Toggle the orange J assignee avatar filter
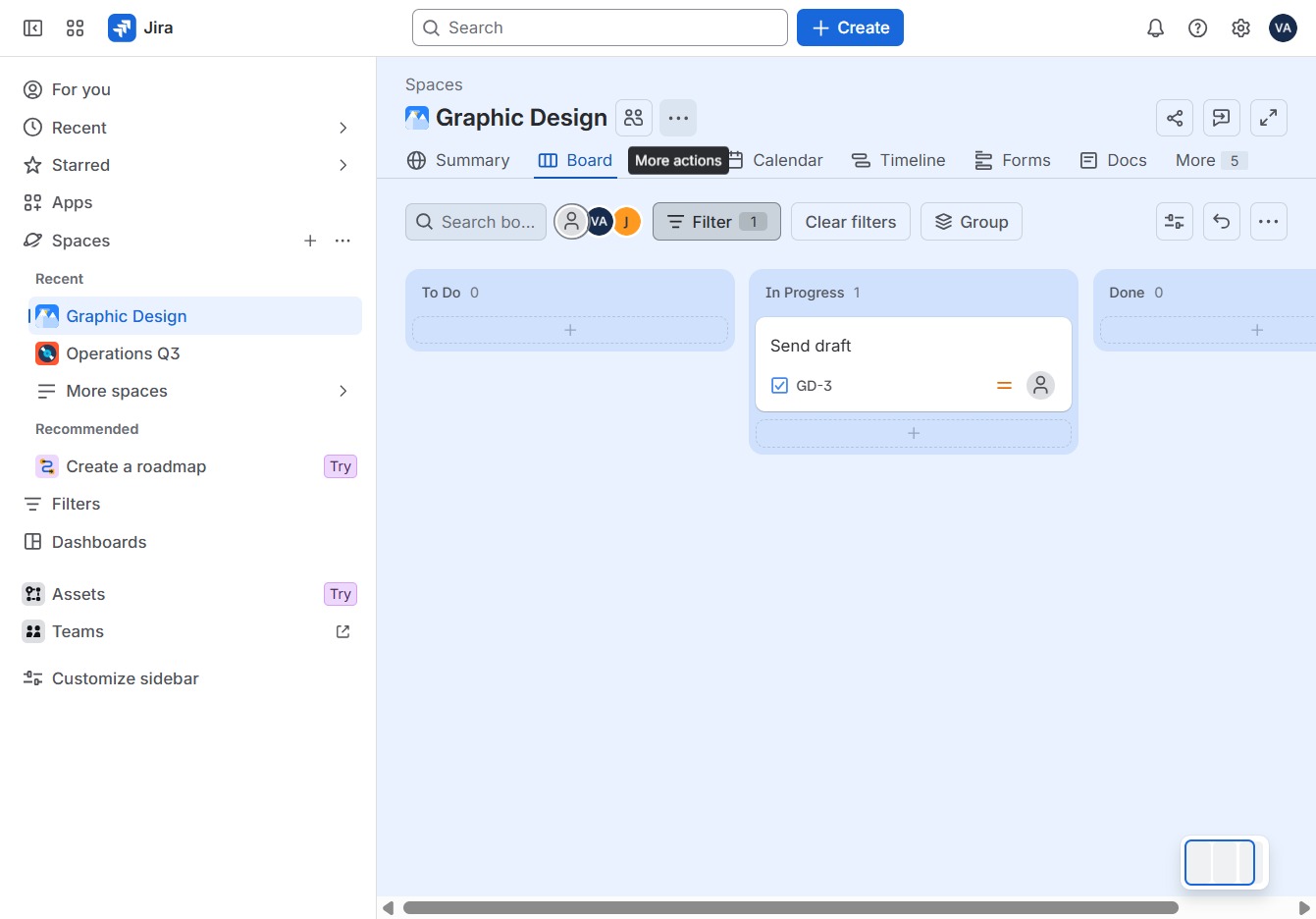 pyautogui.click(x=626, y=222)
